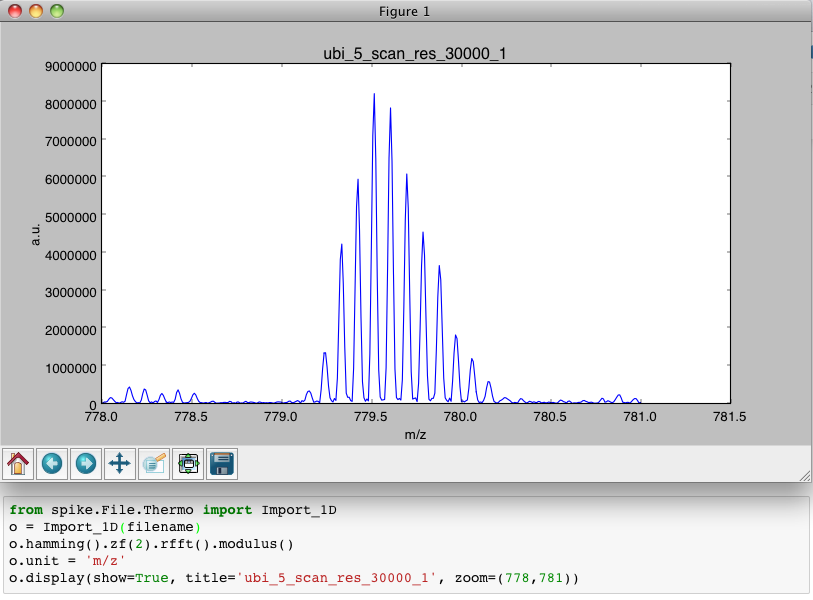
Task: Click the tallest peak near 779.5
Action: coord(374,96)
